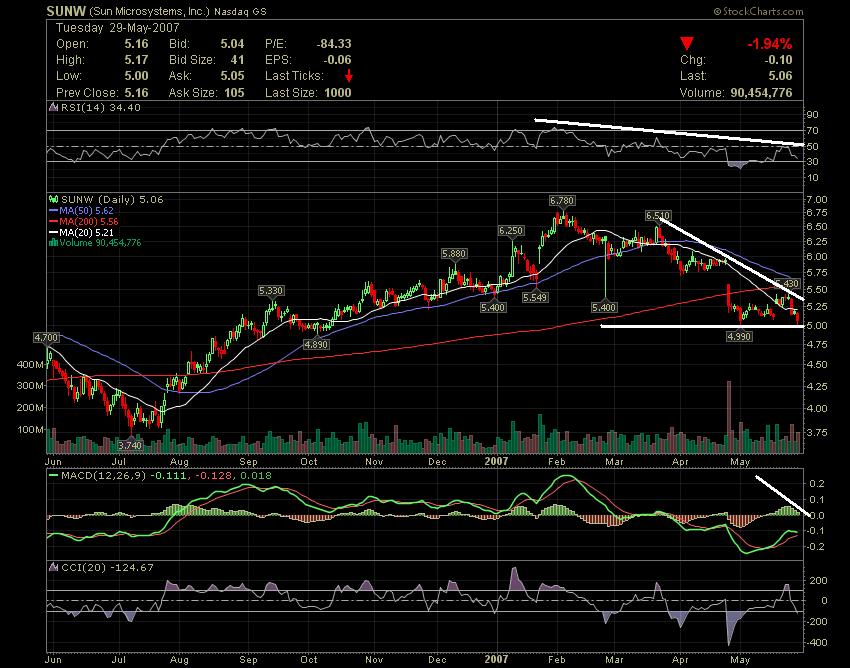
Task: Click the Open value 5.16
Action: pyautogui.click(x=136, y=44)
